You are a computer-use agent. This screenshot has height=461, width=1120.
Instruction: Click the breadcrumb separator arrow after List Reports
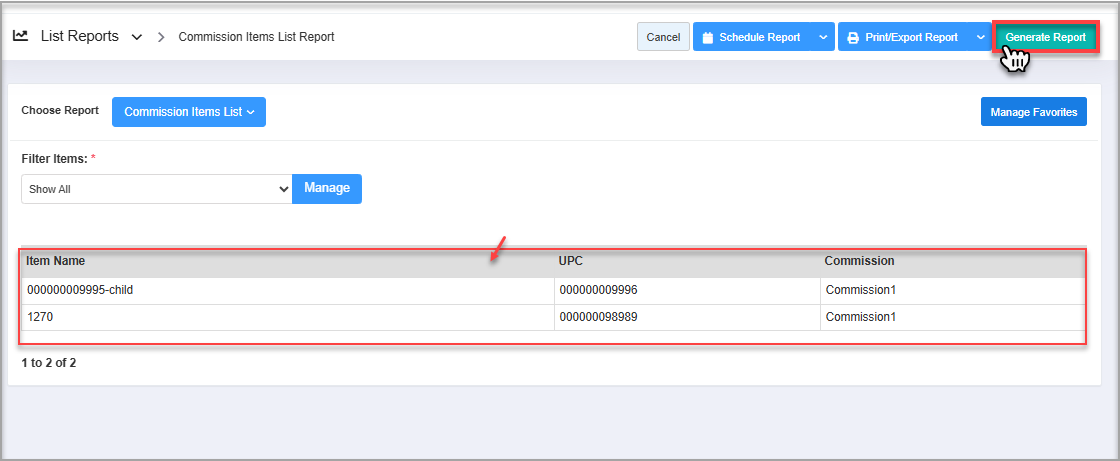pos(161,37)
